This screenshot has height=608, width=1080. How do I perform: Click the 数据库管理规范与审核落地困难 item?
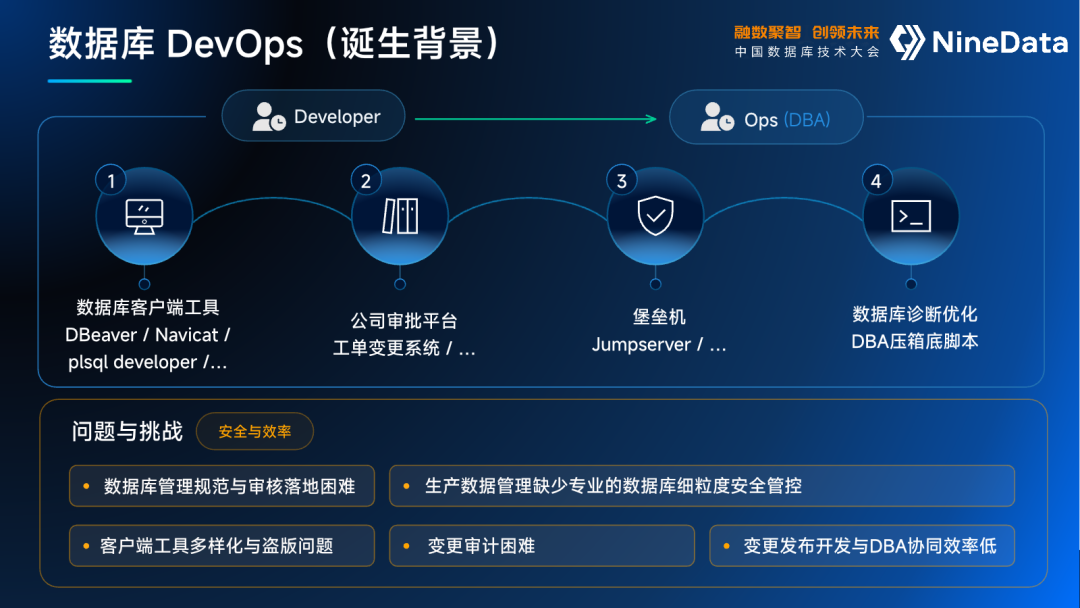pos(222,486)
